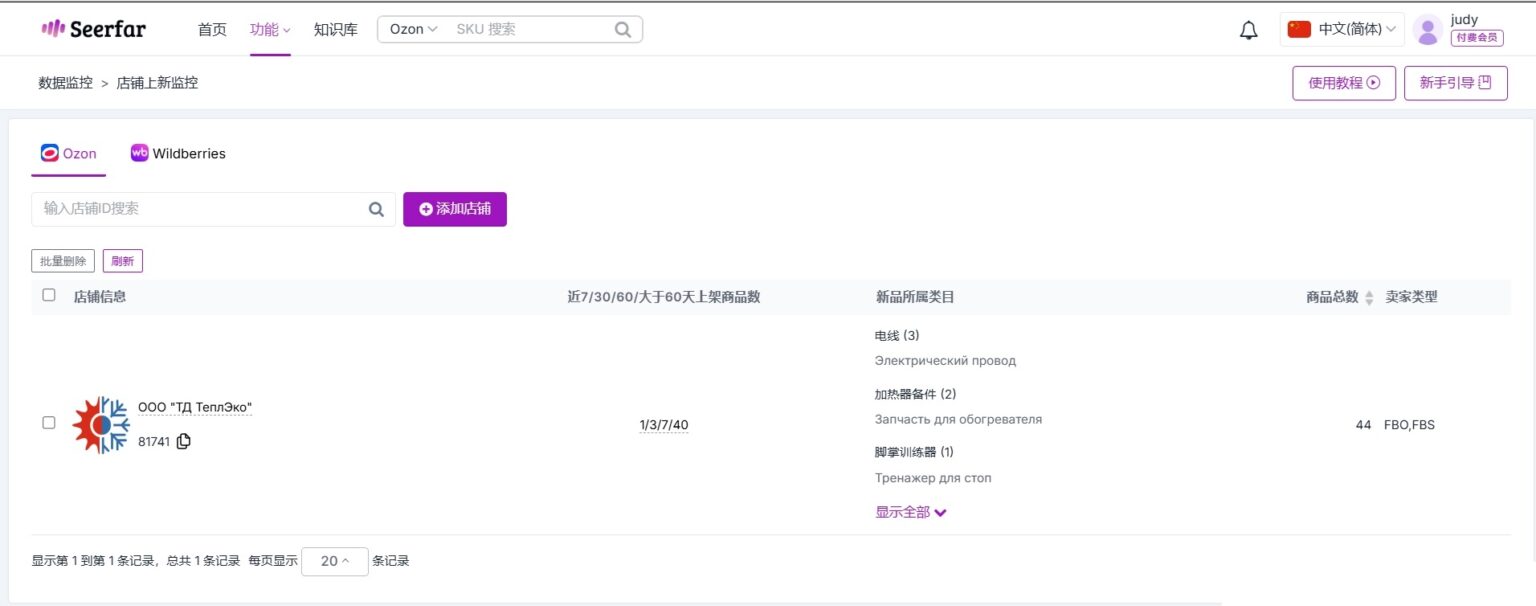Viewport: 1536px width, 606px height.
Task: Click the 添加店铺 button
Action: pyautogui.click(x=455, y=209)
